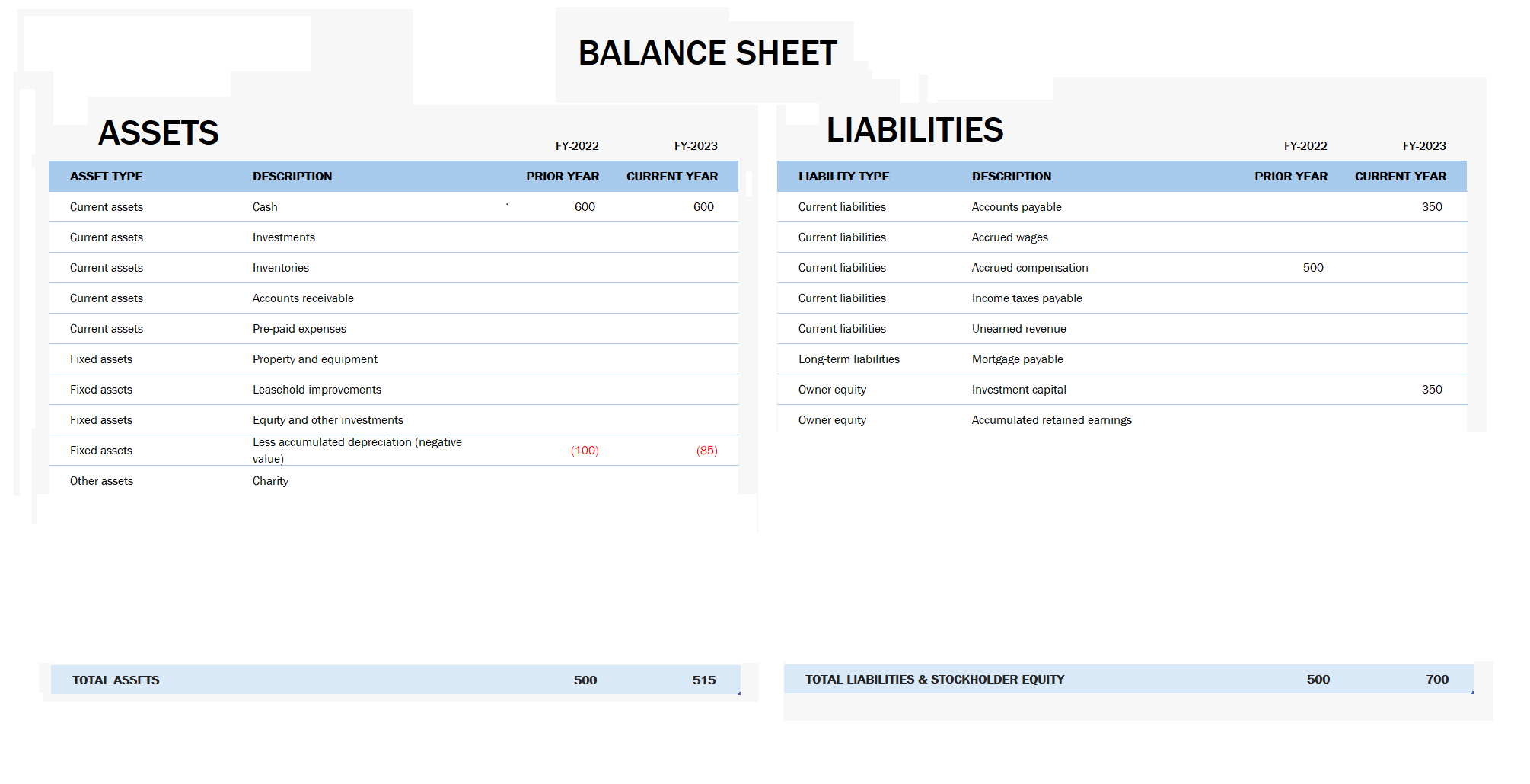Select the depreciation prior year value (100)

[x=585, y=451]
